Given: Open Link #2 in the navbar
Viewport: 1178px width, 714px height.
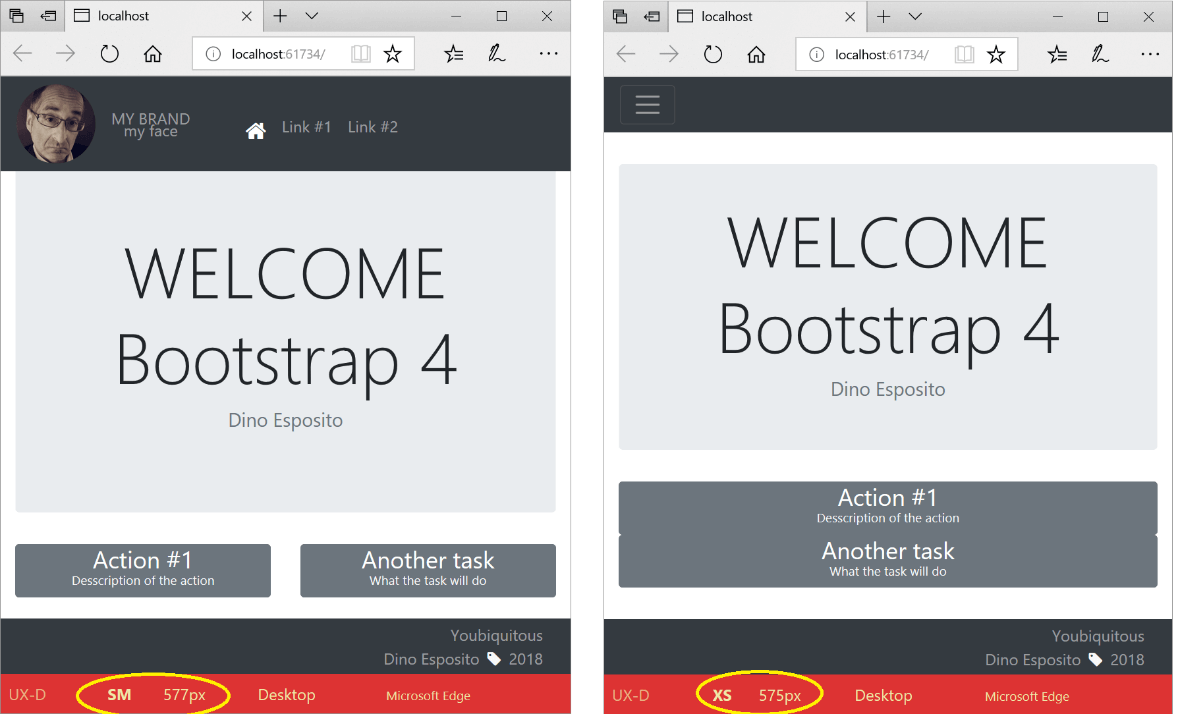Looking at the screenshot, I should pyautogui.click(x=373, y=127).
